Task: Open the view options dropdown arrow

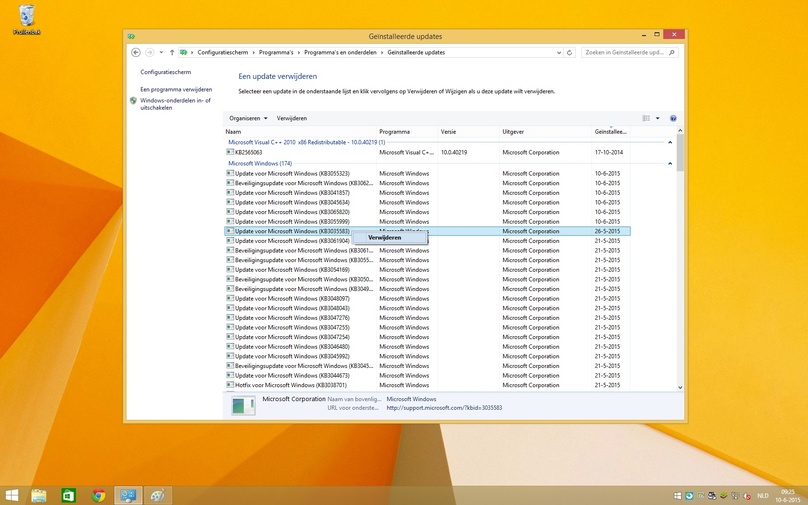Action: point(658,119)
